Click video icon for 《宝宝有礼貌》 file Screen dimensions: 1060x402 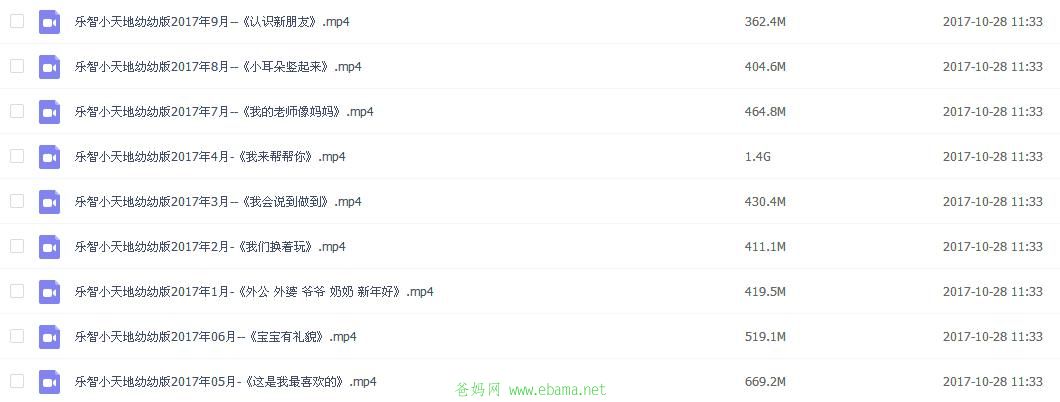pyautogui.click(x=49, y=336)
